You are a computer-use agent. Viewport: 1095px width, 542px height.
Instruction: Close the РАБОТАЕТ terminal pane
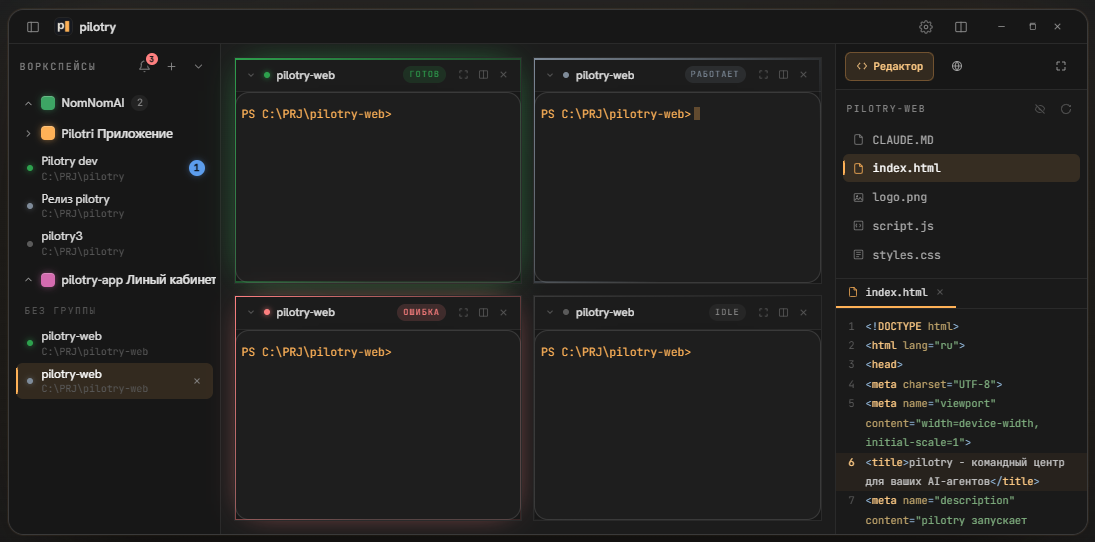tap(803, 75)
